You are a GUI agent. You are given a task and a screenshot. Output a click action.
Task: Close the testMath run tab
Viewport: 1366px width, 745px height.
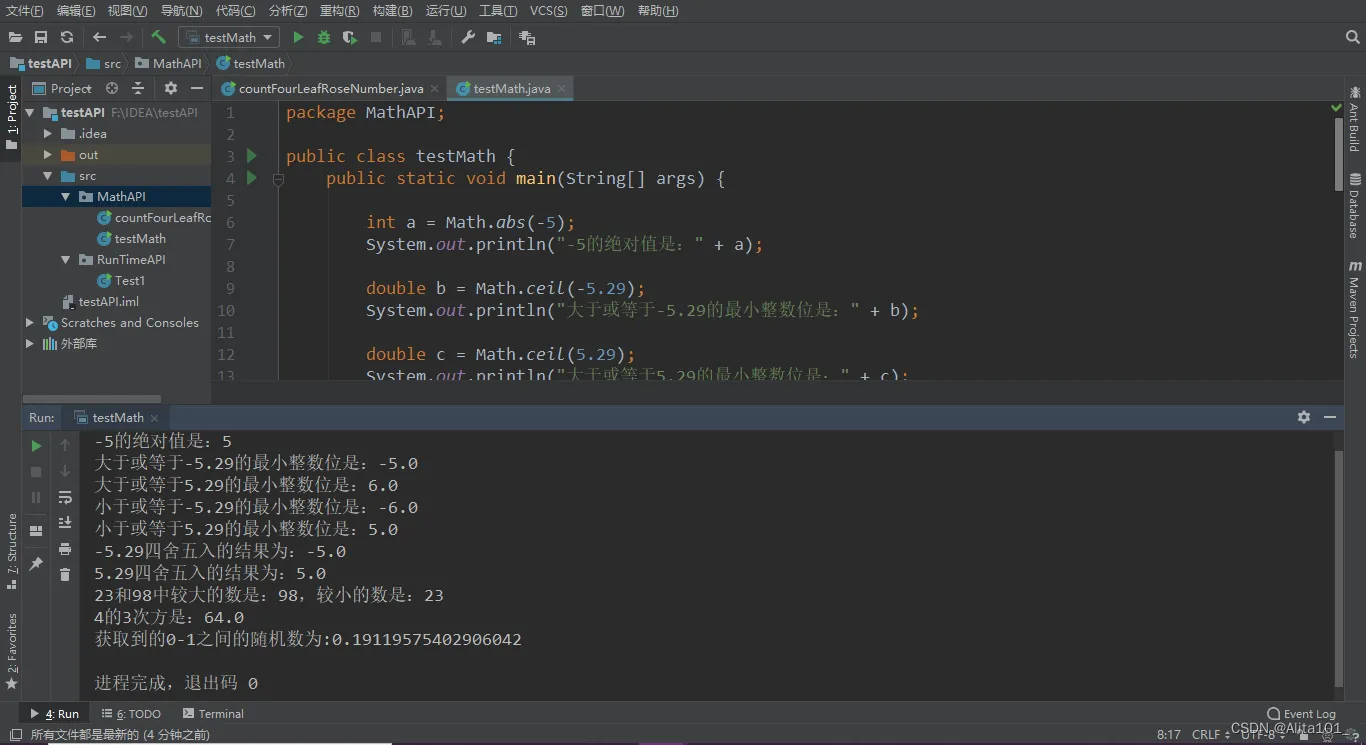155,418
